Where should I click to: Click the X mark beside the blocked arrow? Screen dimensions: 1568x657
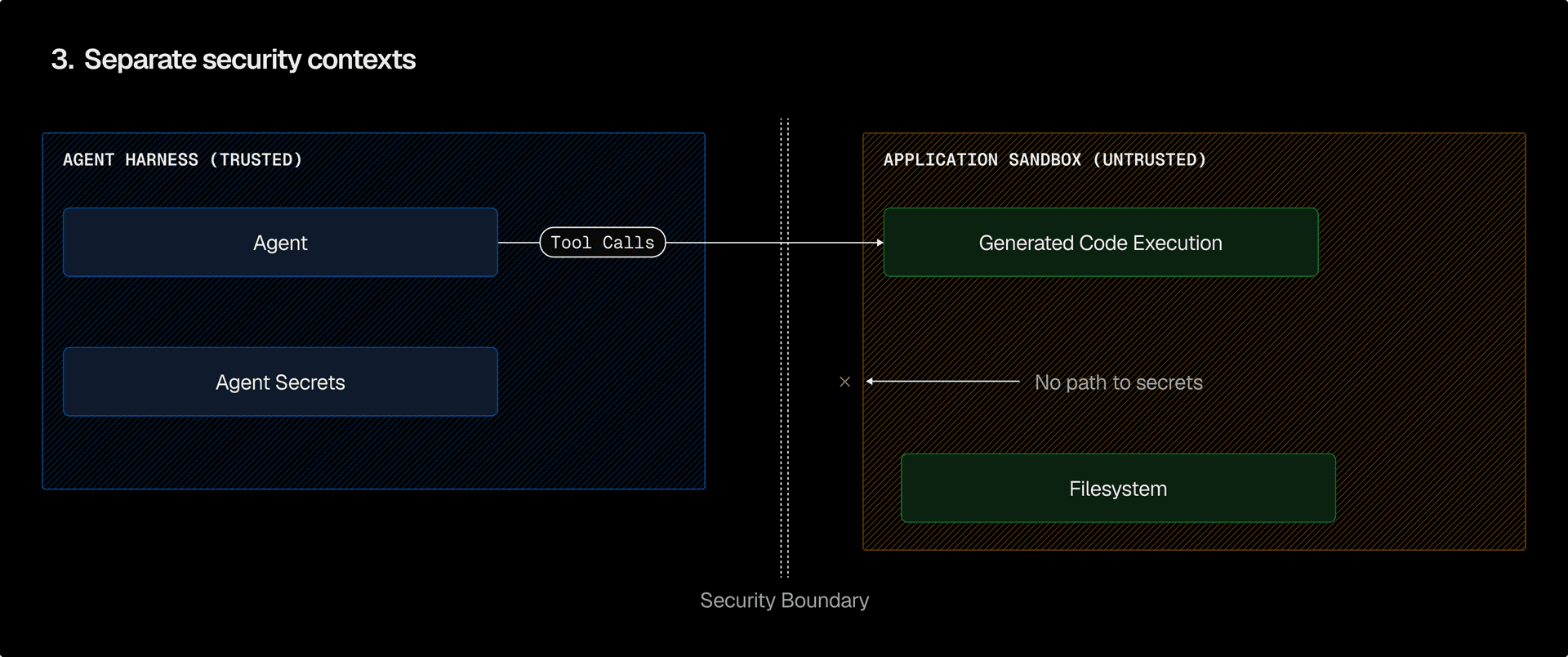pos(844,382)
